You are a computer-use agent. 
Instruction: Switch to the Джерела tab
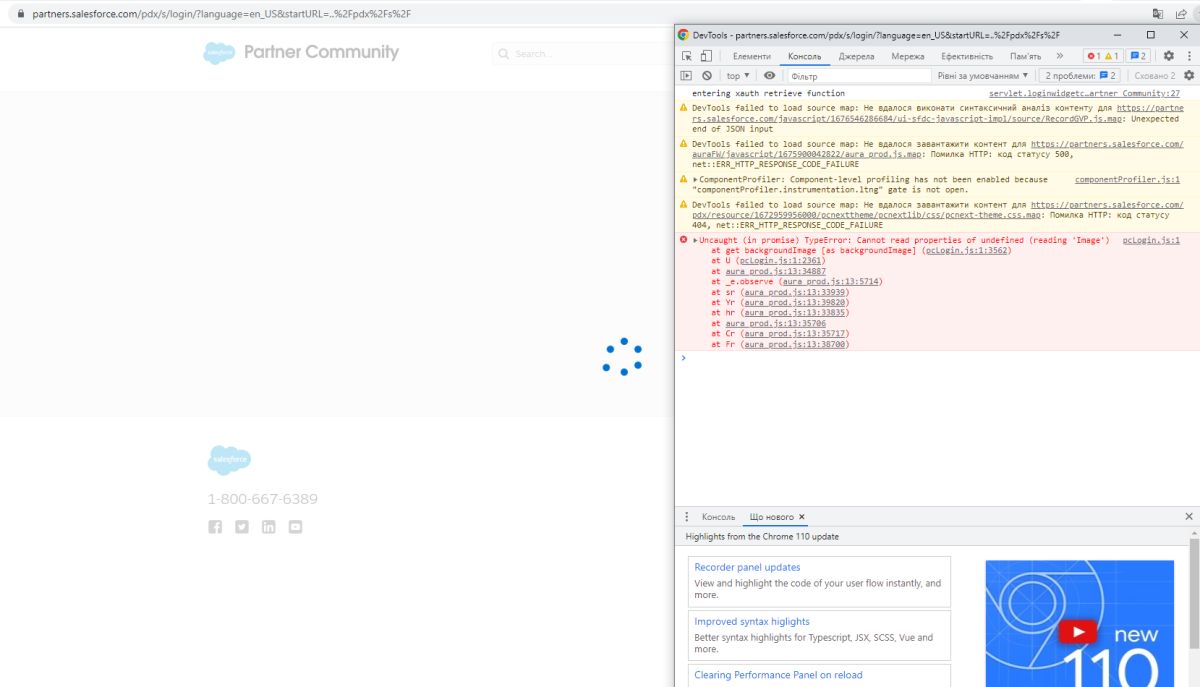[856, 56]
